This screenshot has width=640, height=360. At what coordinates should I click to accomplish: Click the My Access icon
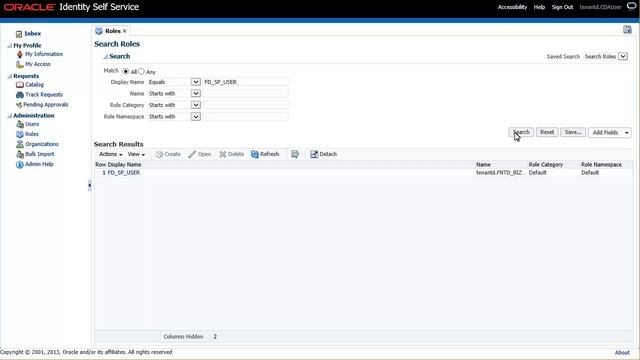pos(19,64)
